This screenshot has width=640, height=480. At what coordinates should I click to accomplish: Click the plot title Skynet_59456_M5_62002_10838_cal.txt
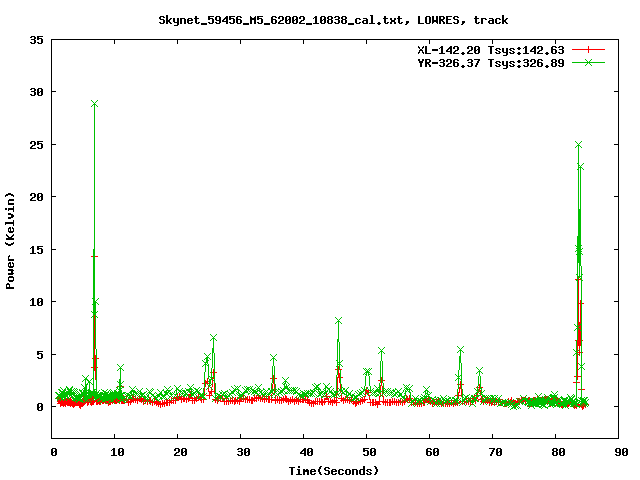(281, 20)
